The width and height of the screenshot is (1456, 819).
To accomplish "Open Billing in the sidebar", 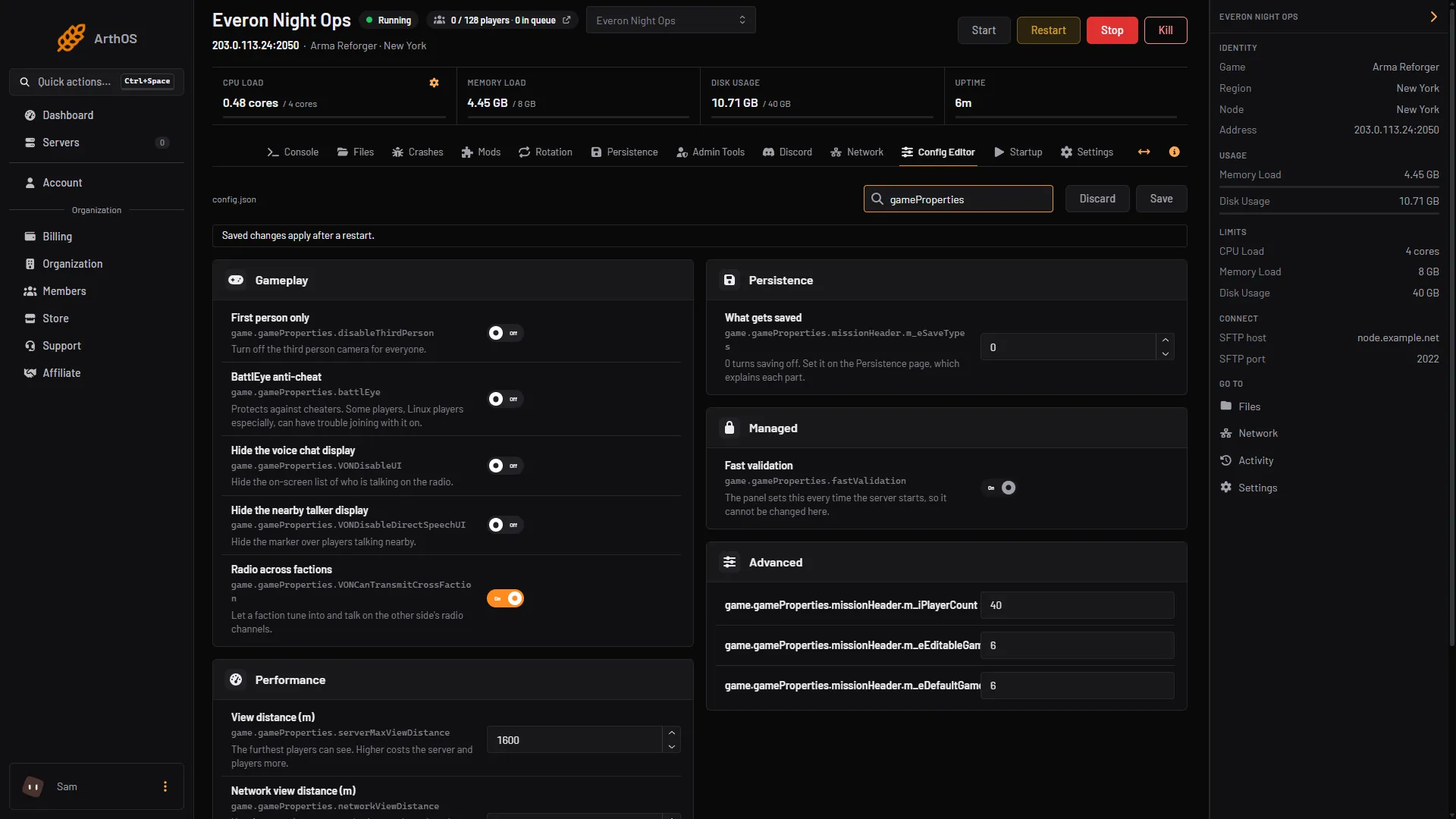I will coord(96,237).
